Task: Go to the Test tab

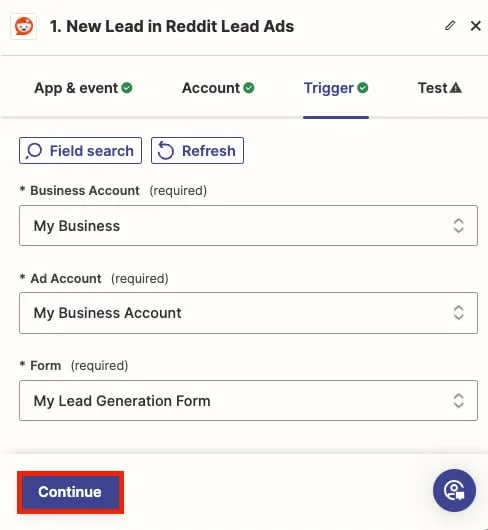Action: pos(440,88)
